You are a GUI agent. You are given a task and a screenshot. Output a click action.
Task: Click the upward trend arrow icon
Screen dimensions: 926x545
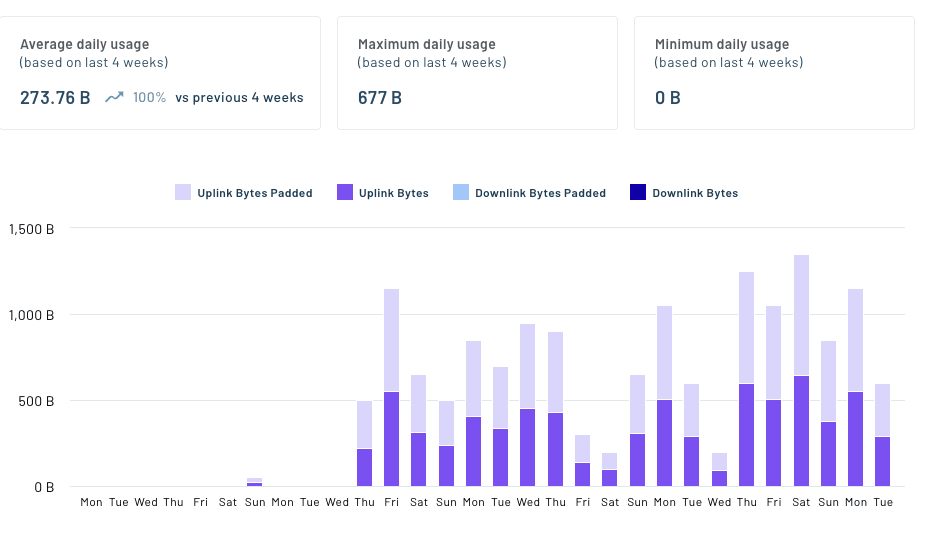[114, 97]
